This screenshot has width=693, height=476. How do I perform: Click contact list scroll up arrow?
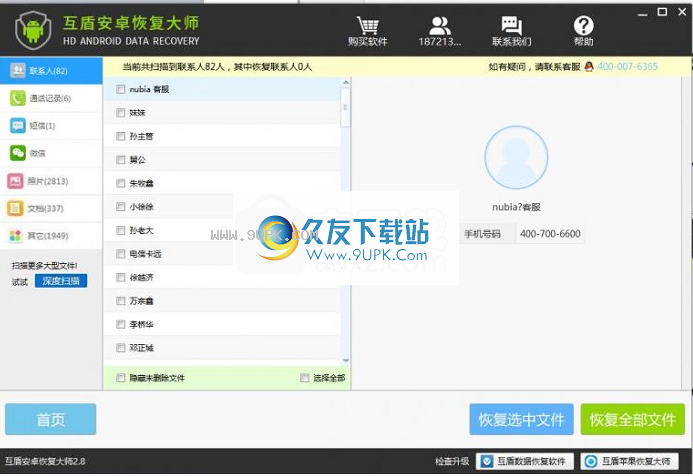tap(346, 82)
